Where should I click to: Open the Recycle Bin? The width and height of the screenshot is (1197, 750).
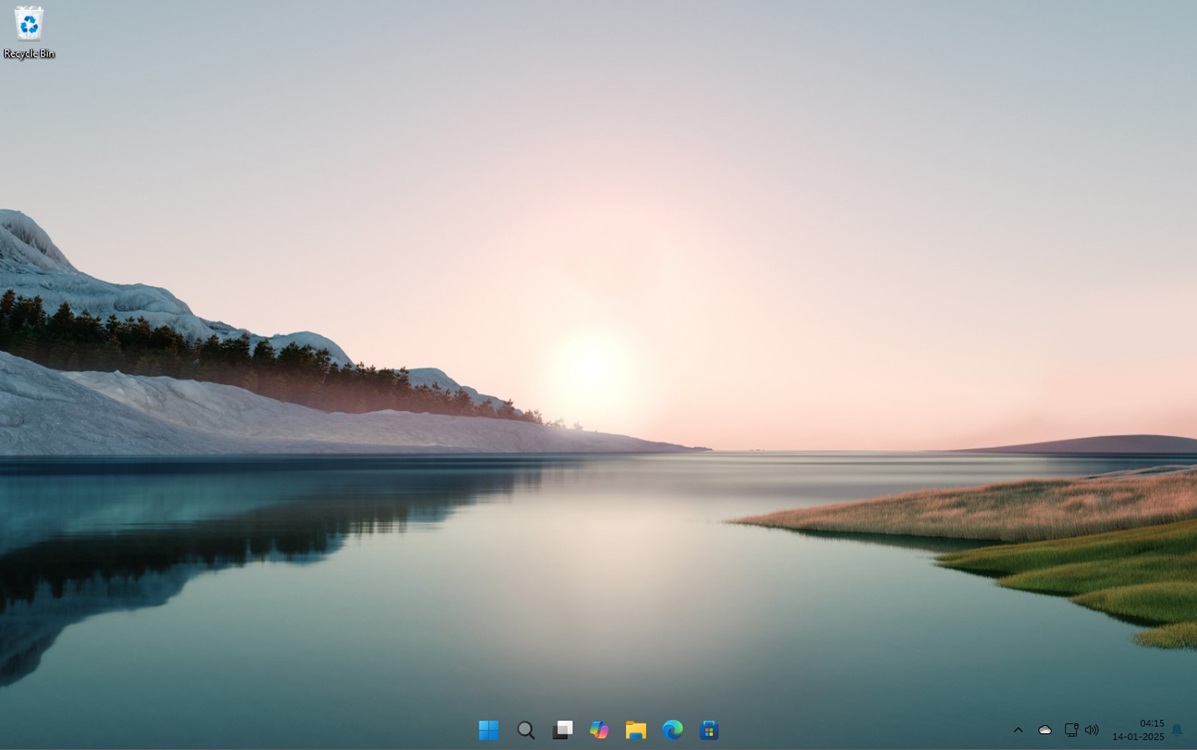(28, 25)
